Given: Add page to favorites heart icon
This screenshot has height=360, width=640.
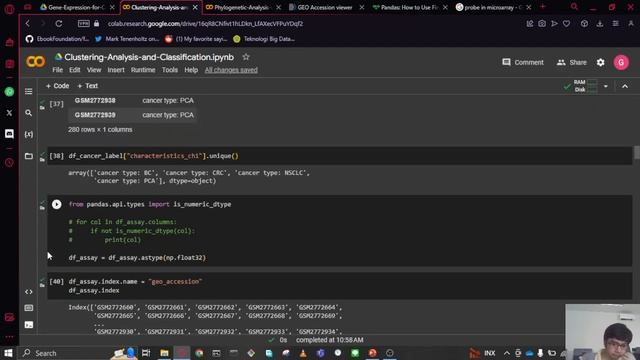Looking at the screenshot, I should click(x=567, y=24).
